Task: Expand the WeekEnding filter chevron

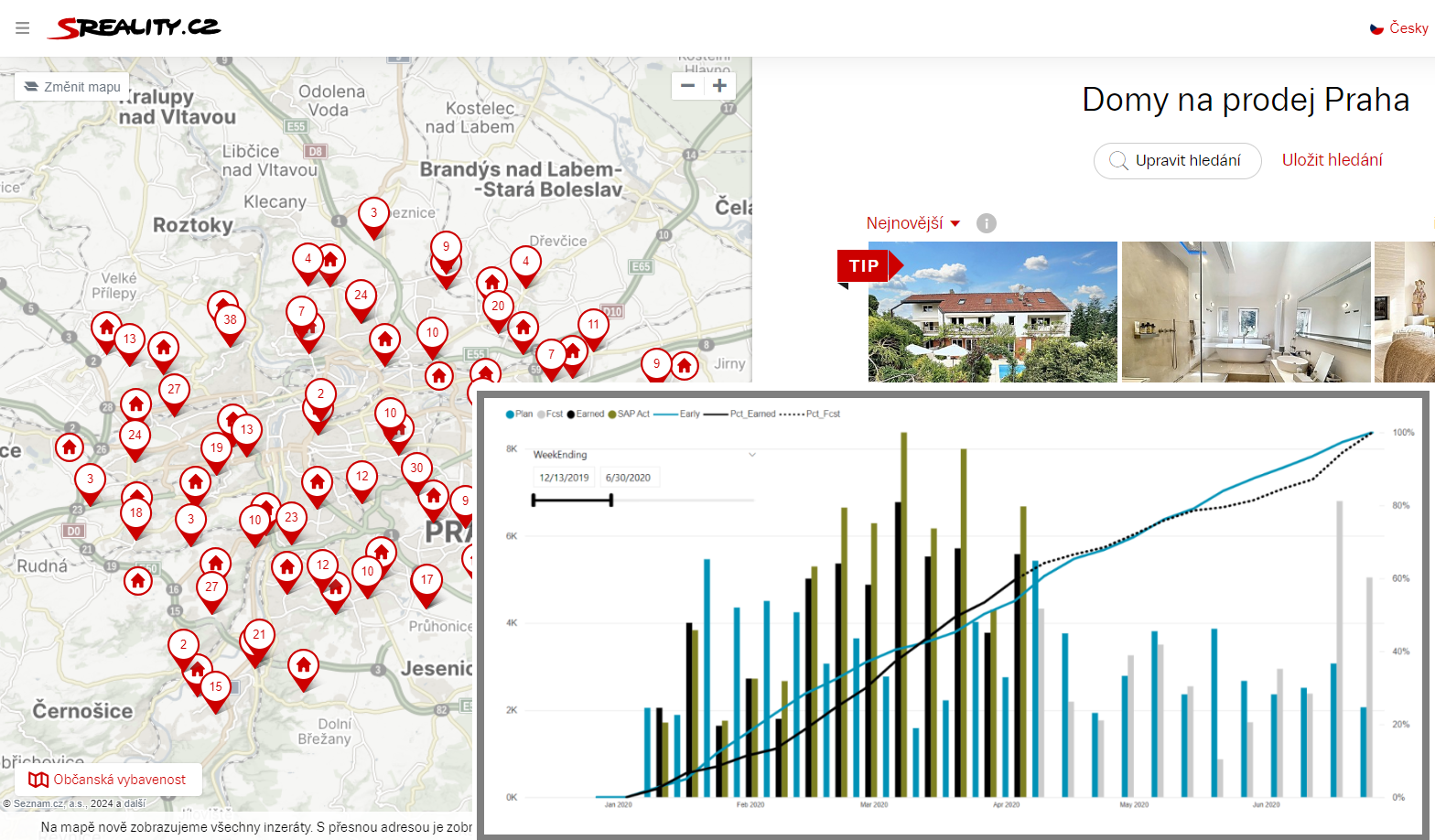Action: (x=752, y=455)
